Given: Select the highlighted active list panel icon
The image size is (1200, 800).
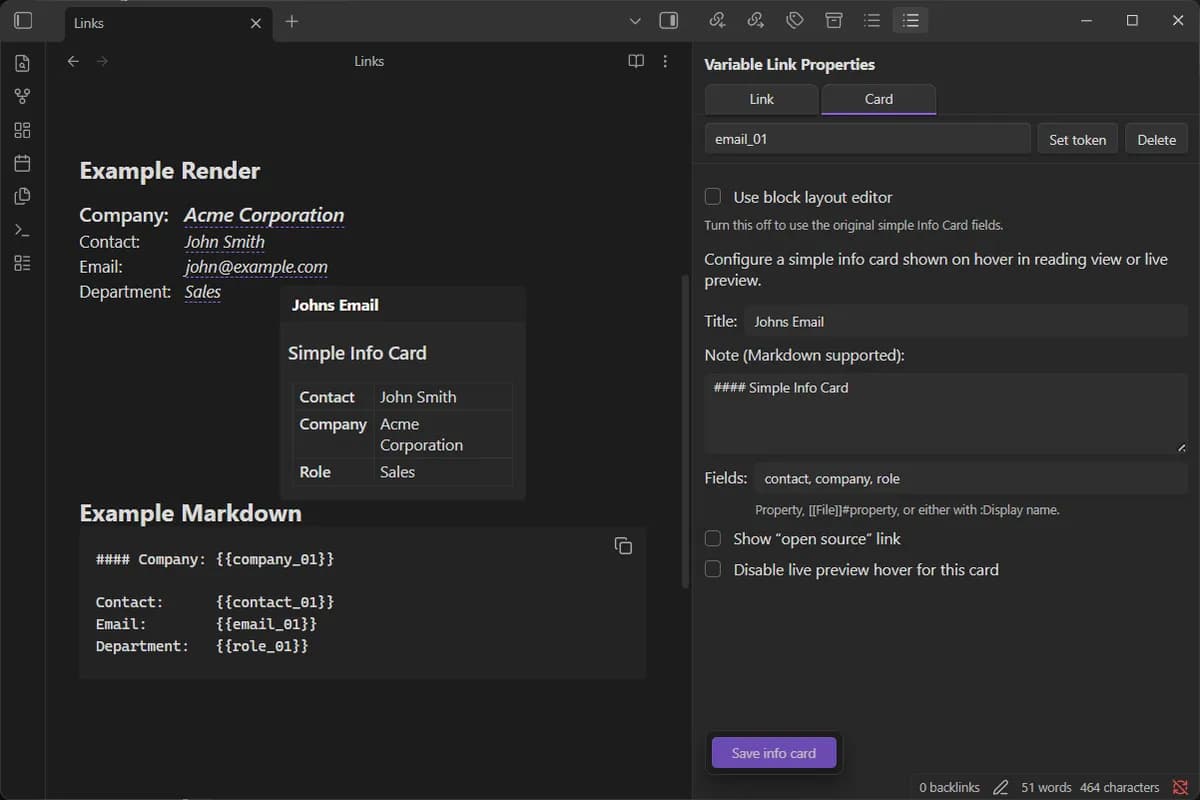Looking at the screenshot, I should coord(910,20).
